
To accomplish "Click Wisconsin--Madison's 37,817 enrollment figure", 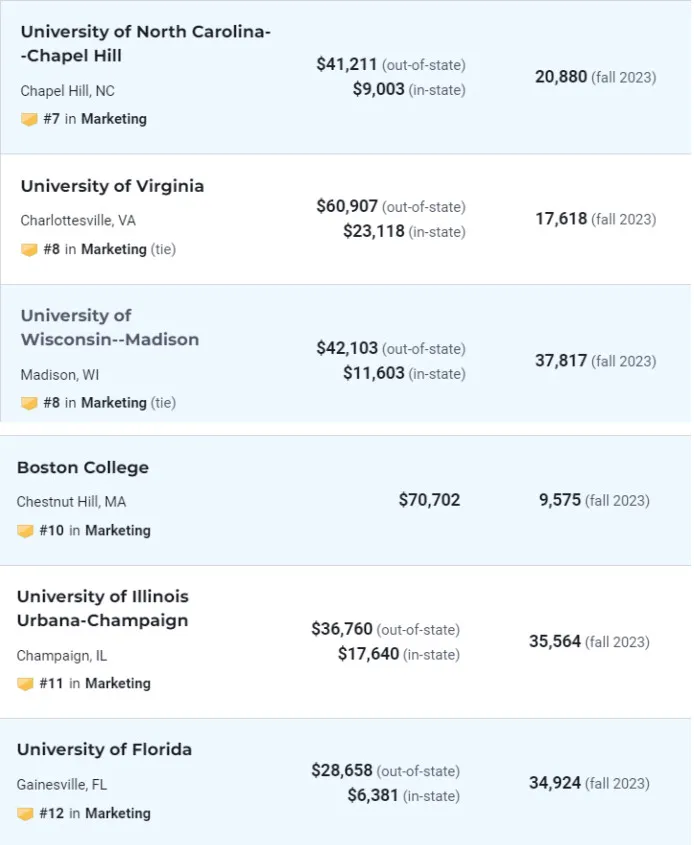I will tap(561, 361).
